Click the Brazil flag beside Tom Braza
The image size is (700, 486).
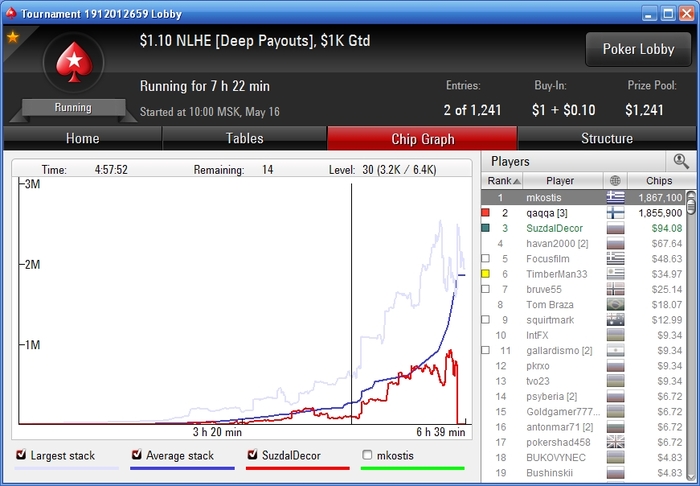(615, 304)
